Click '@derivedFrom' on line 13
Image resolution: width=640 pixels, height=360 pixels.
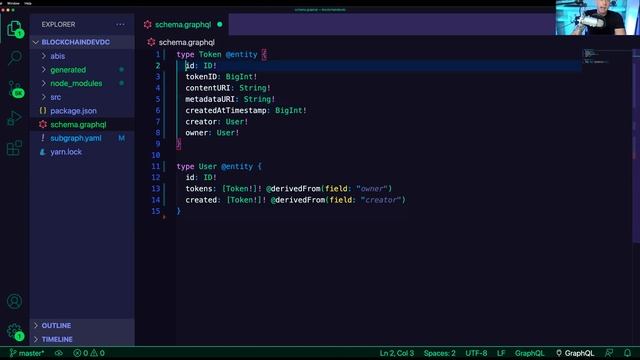(x=293, y=189)
